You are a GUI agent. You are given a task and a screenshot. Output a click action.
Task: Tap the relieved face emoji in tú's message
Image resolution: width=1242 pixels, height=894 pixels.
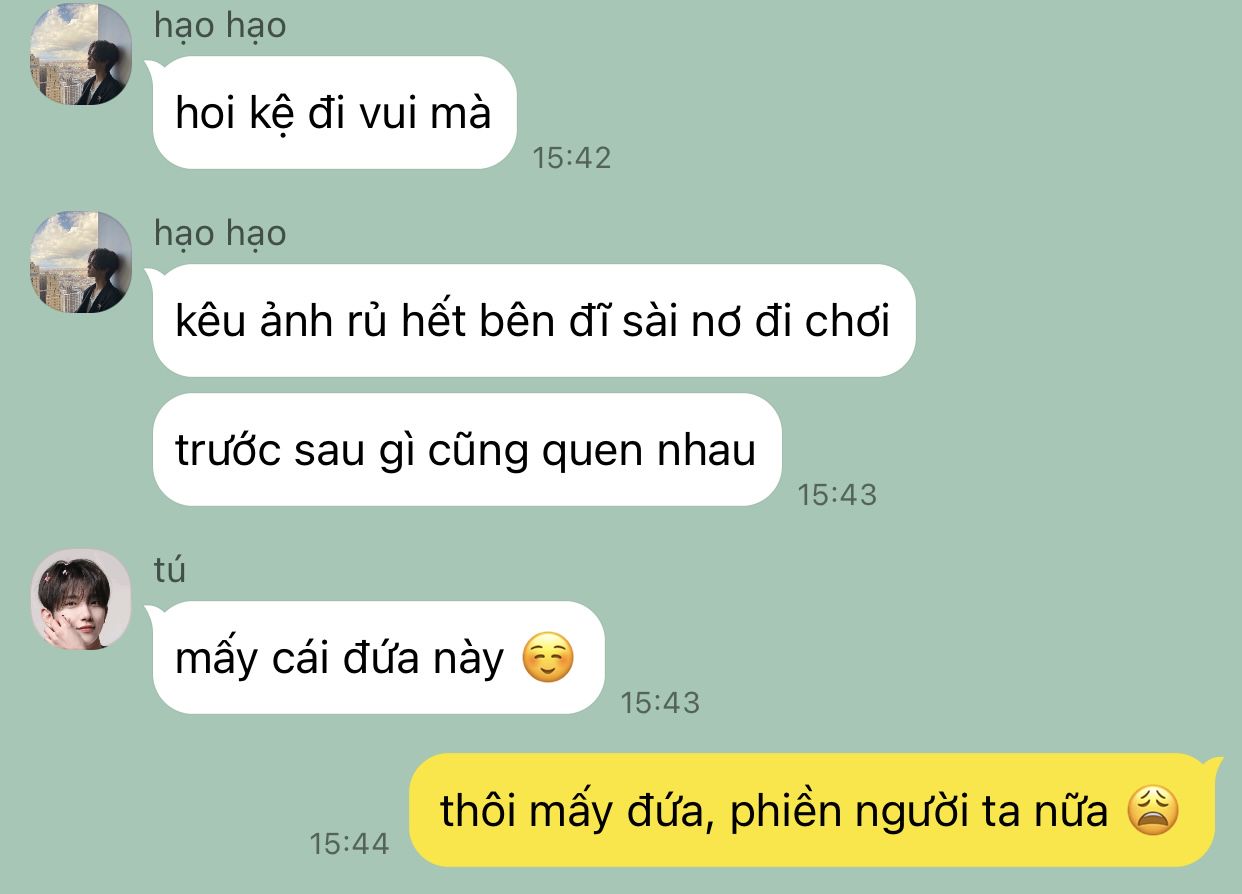(x=549, y=659)
